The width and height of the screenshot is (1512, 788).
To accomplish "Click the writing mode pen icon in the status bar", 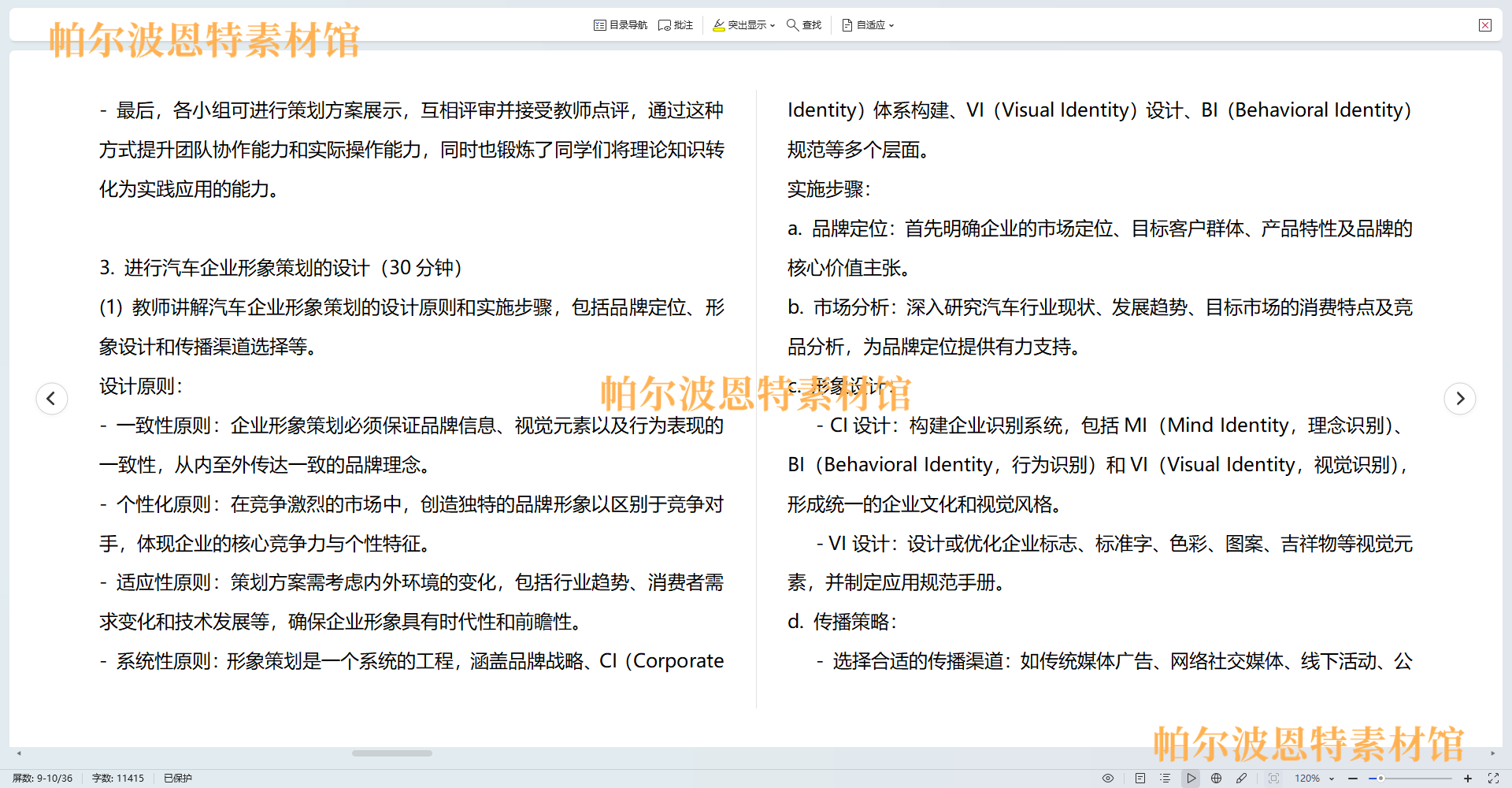I will tap(1242, 778).
